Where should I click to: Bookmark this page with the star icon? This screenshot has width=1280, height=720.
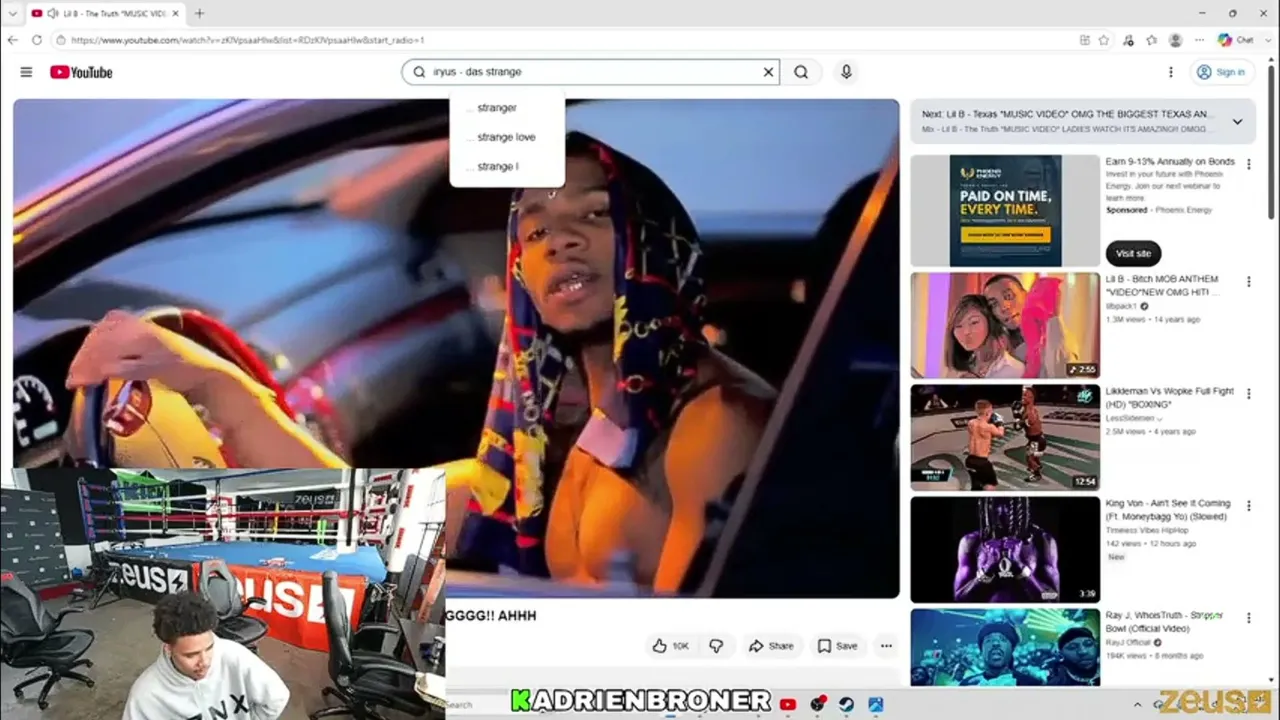[x=1104, y=40]
